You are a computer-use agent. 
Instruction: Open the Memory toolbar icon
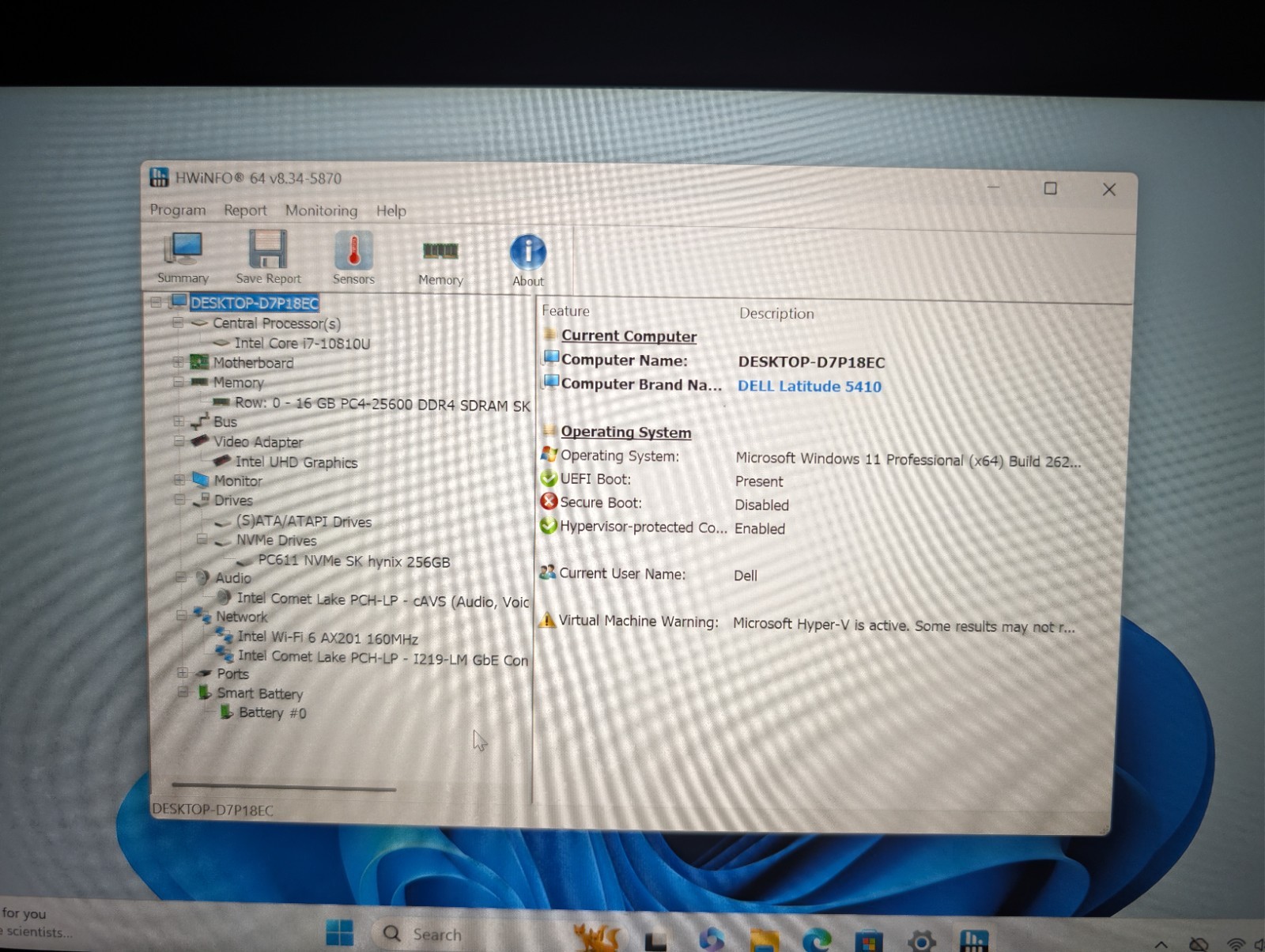tap(440, 263)
